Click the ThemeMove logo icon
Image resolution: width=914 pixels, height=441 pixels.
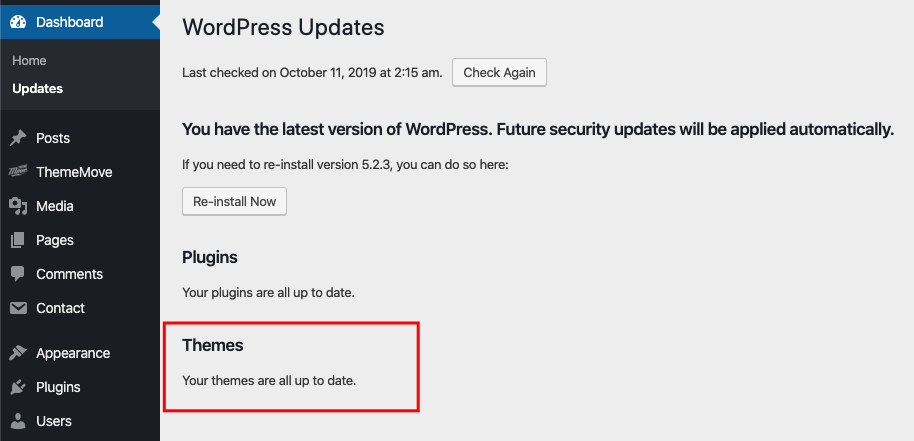[x=18, y=172]
